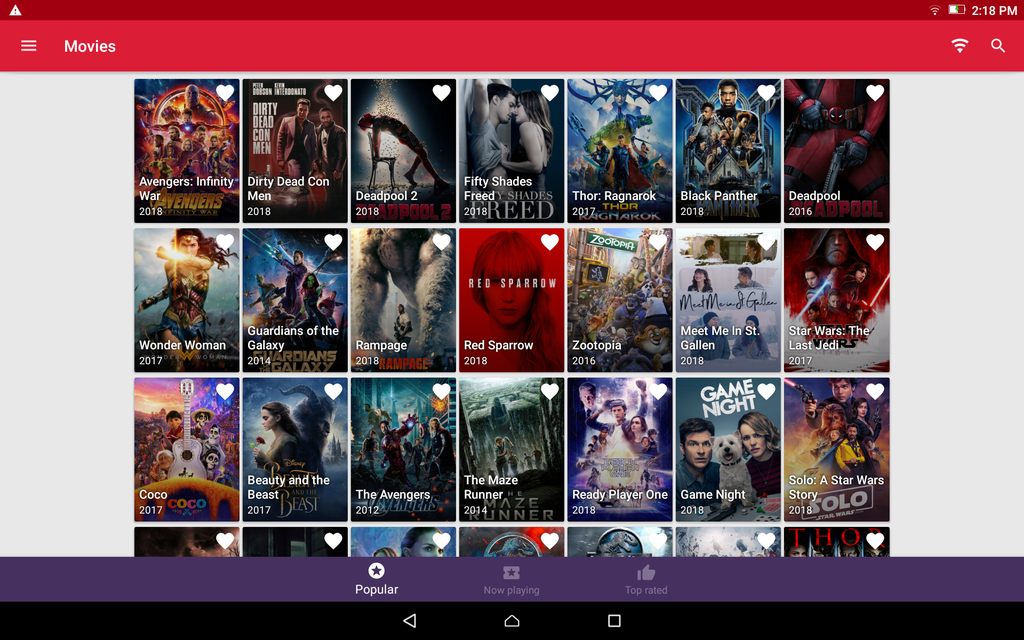Image resolution: width=1024 pixels, height=640 pixels.
Task: Open Dirty Dead Con Men poster
Action: pos(295,151)
